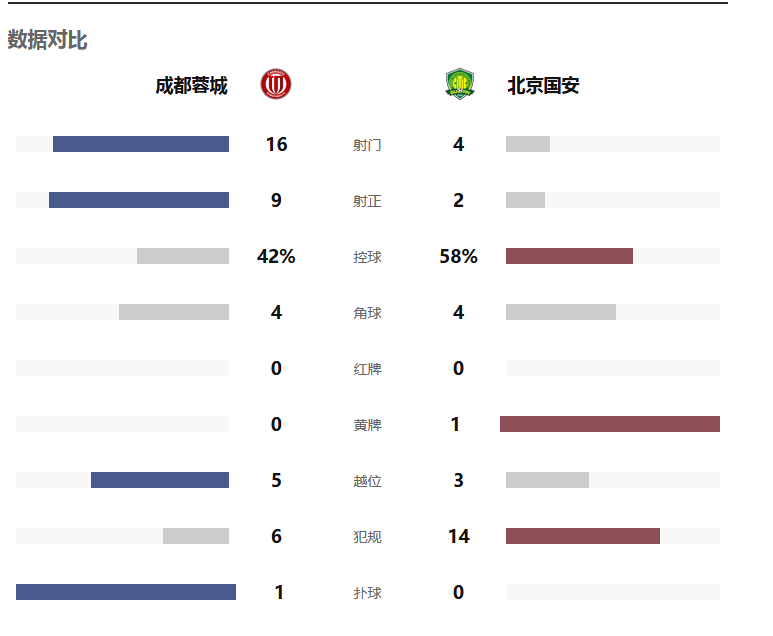773x636 pixels.
Task: Click Beijing's gray corner kick bar
Action: click(561, 312)
